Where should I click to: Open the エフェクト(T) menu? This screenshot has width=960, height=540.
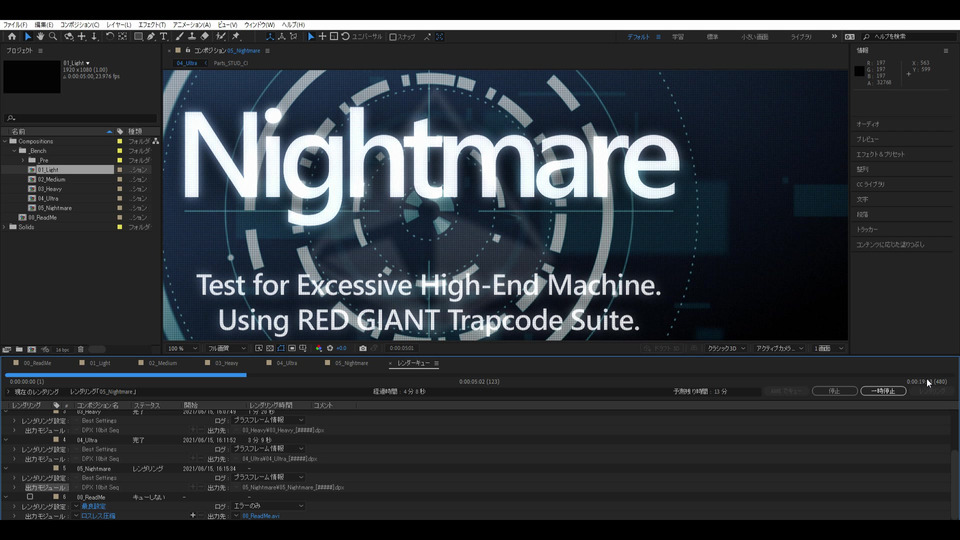coord(152,25)
